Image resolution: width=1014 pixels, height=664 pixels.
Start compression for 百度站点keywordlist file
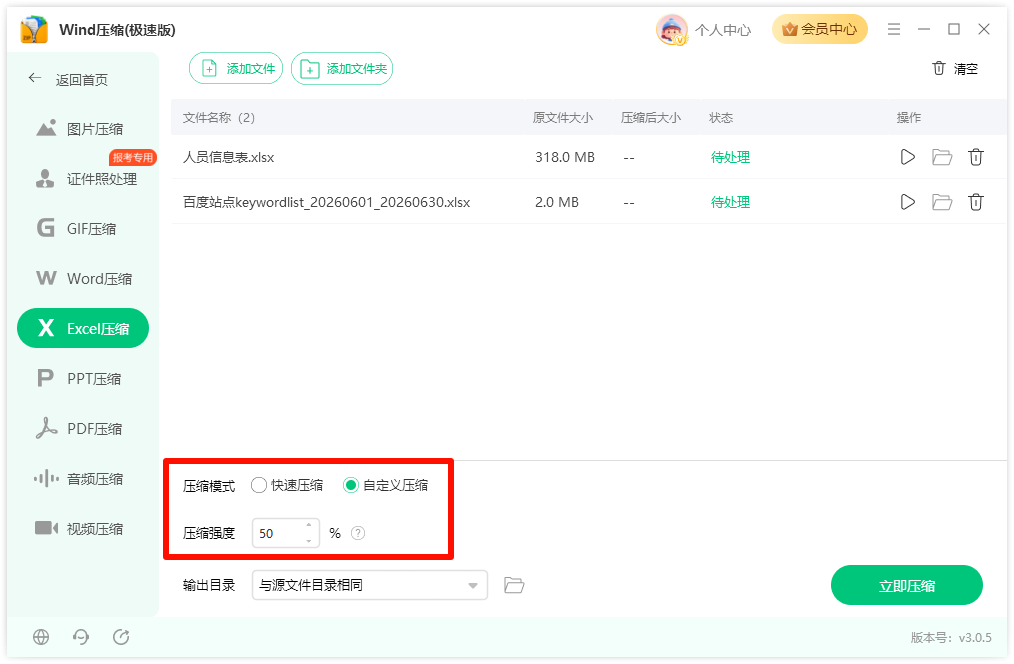coord(907,202)
